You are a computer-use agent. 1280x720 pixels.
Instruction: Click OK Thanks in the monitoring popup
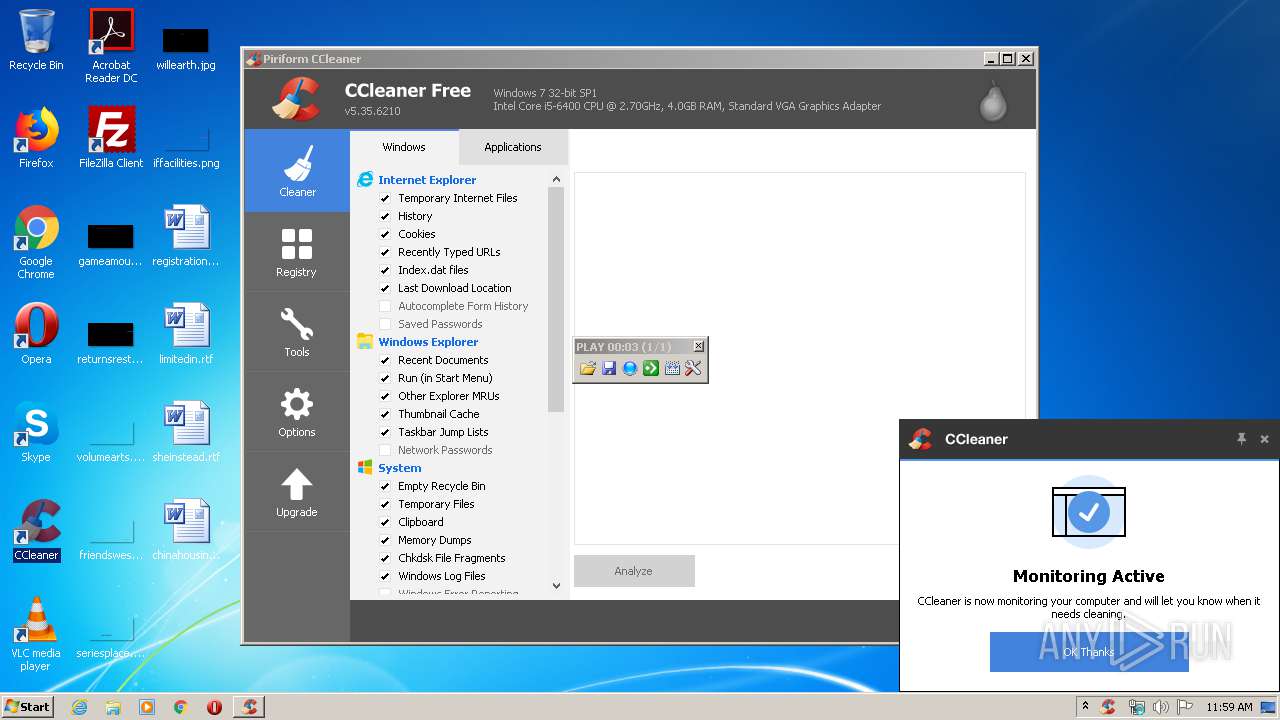tap(1089, 652)
